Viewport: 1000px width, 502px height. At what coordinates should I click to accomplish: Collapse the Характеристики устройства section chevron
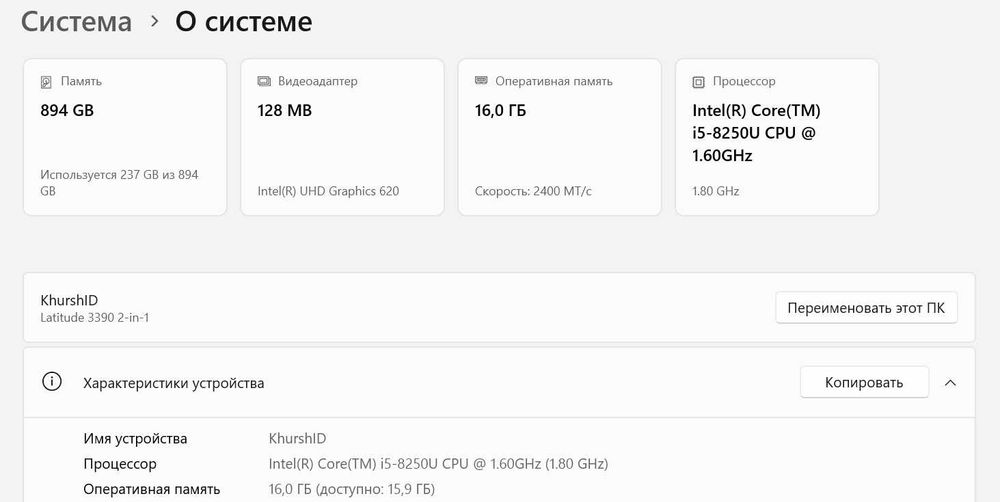(950, 382)
